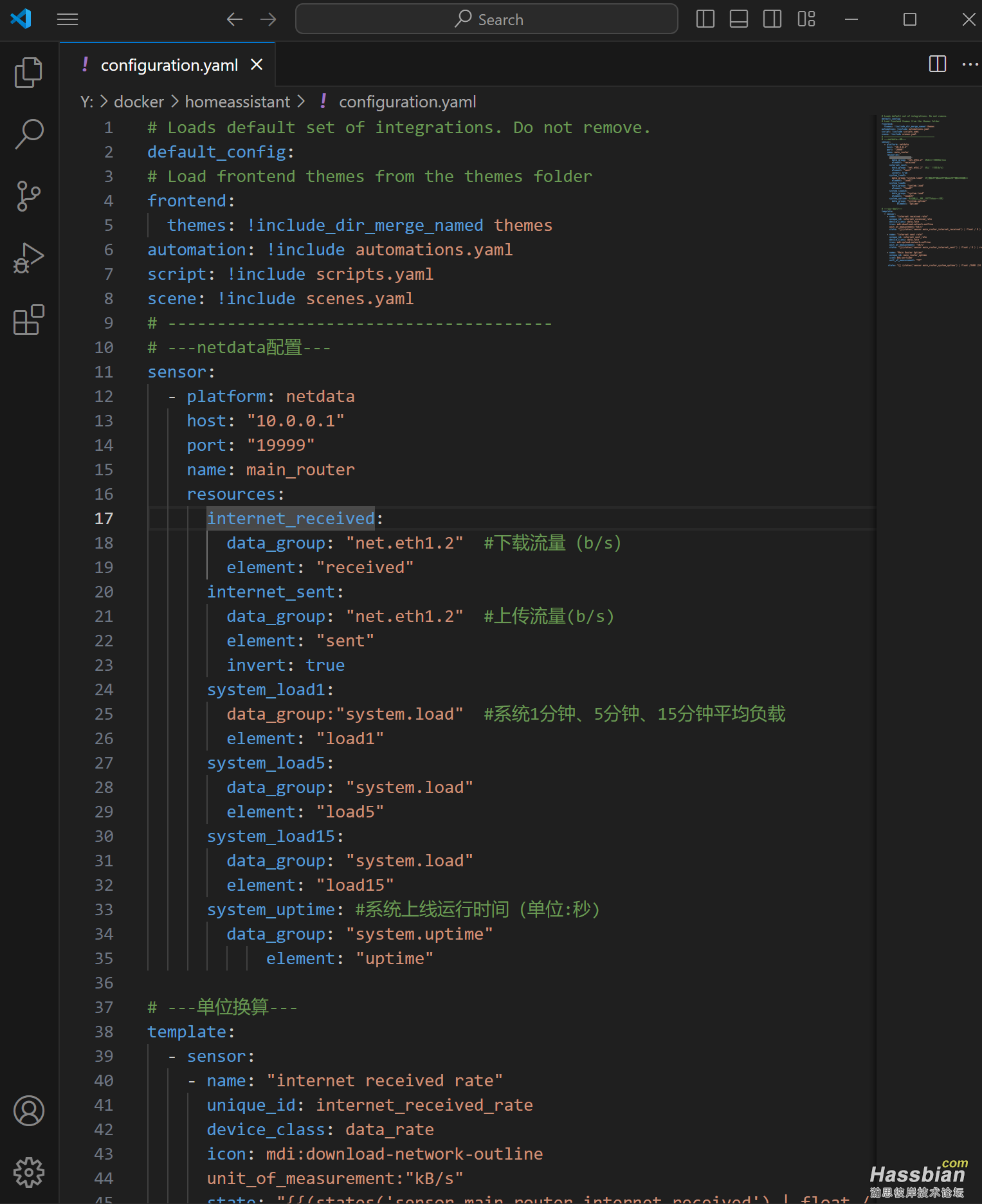The height and width of the screenshot is (1204, 982).
Task: Click line number 38 in gutter
Action: [104, 1032]
